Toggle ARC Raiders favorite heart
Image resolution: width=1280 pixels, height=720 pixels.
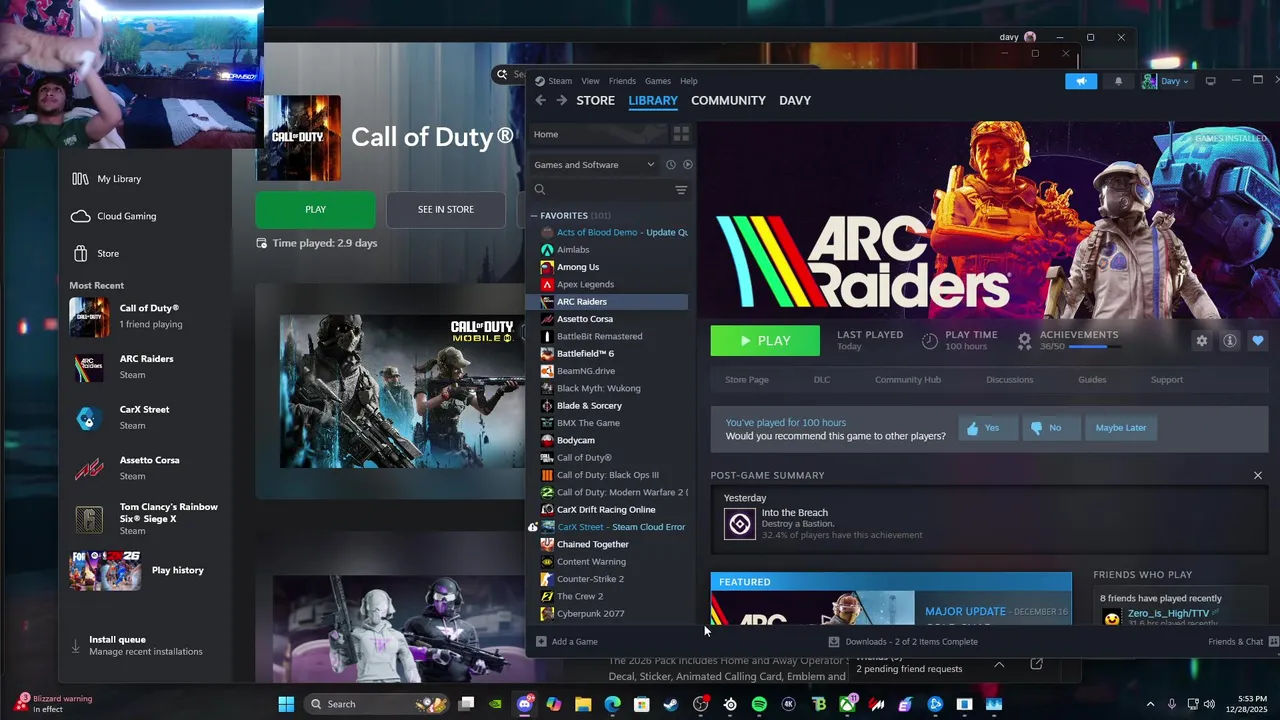tap(1257, 341)
